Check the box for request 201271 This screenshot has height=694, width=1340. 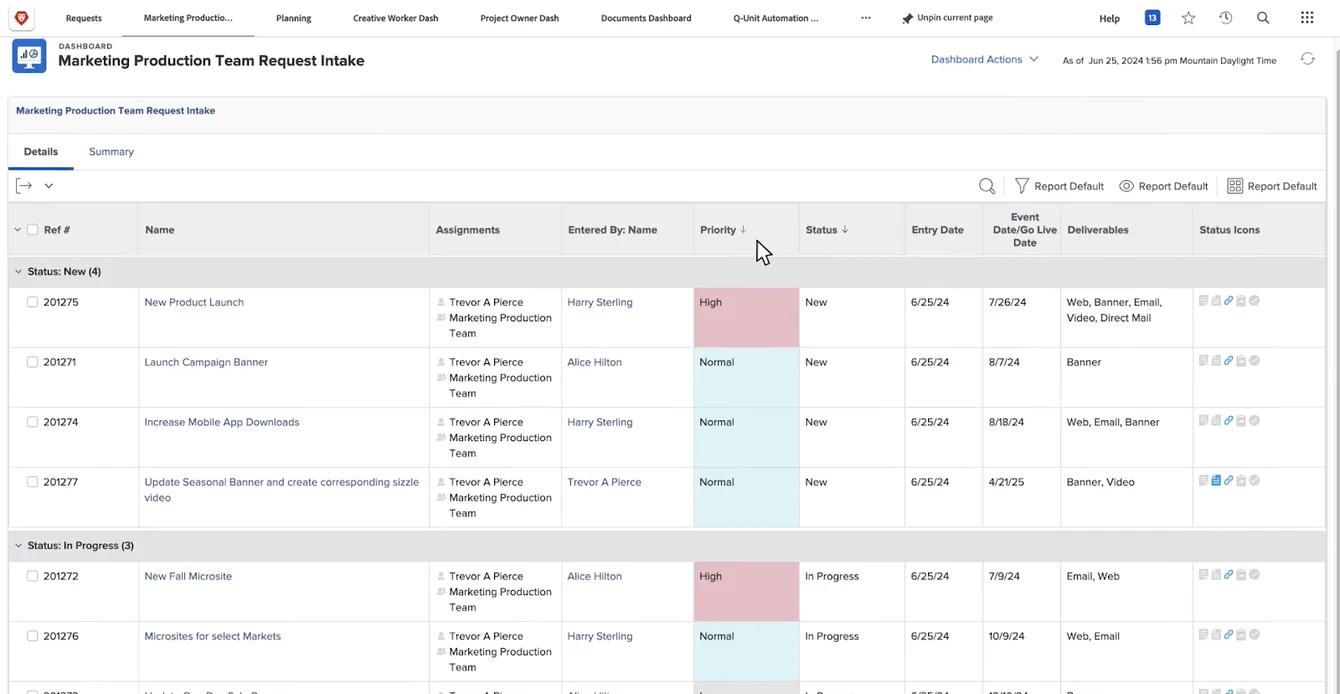(x=32, y=362)
